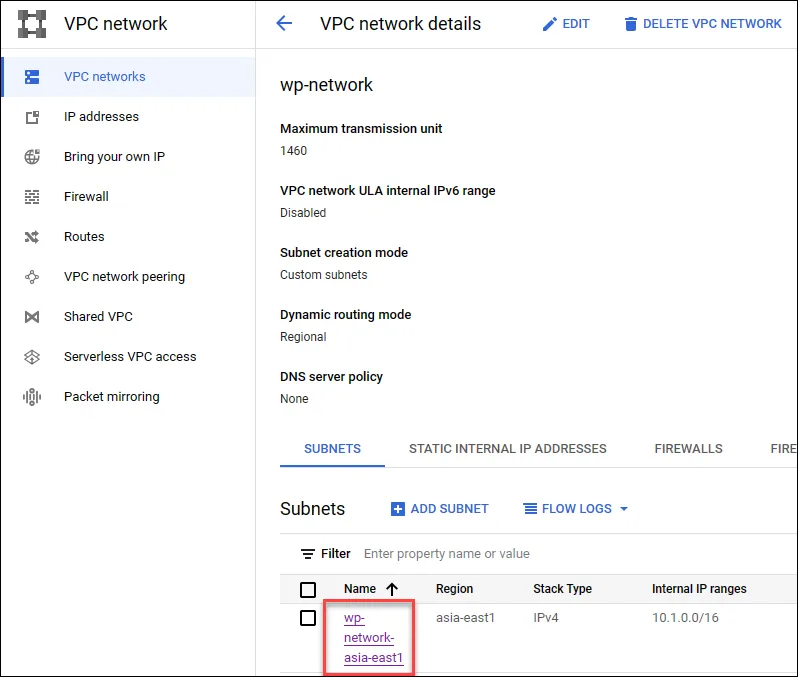Click the IPv4 stack type cell
798x677 pixels.
pyautogui.click(x=546, y=618)
